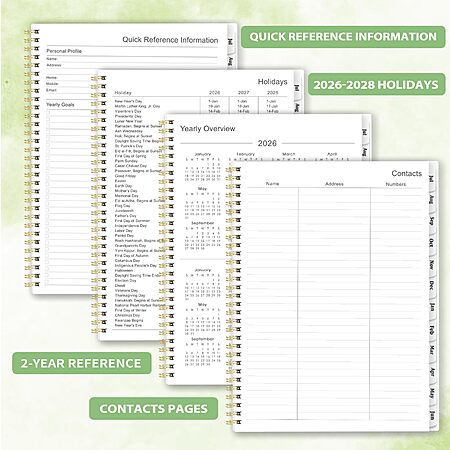Screen dimensions: 450x450
Task: Select the Numbers column header in Contacts
Action: tap(396, 184)
